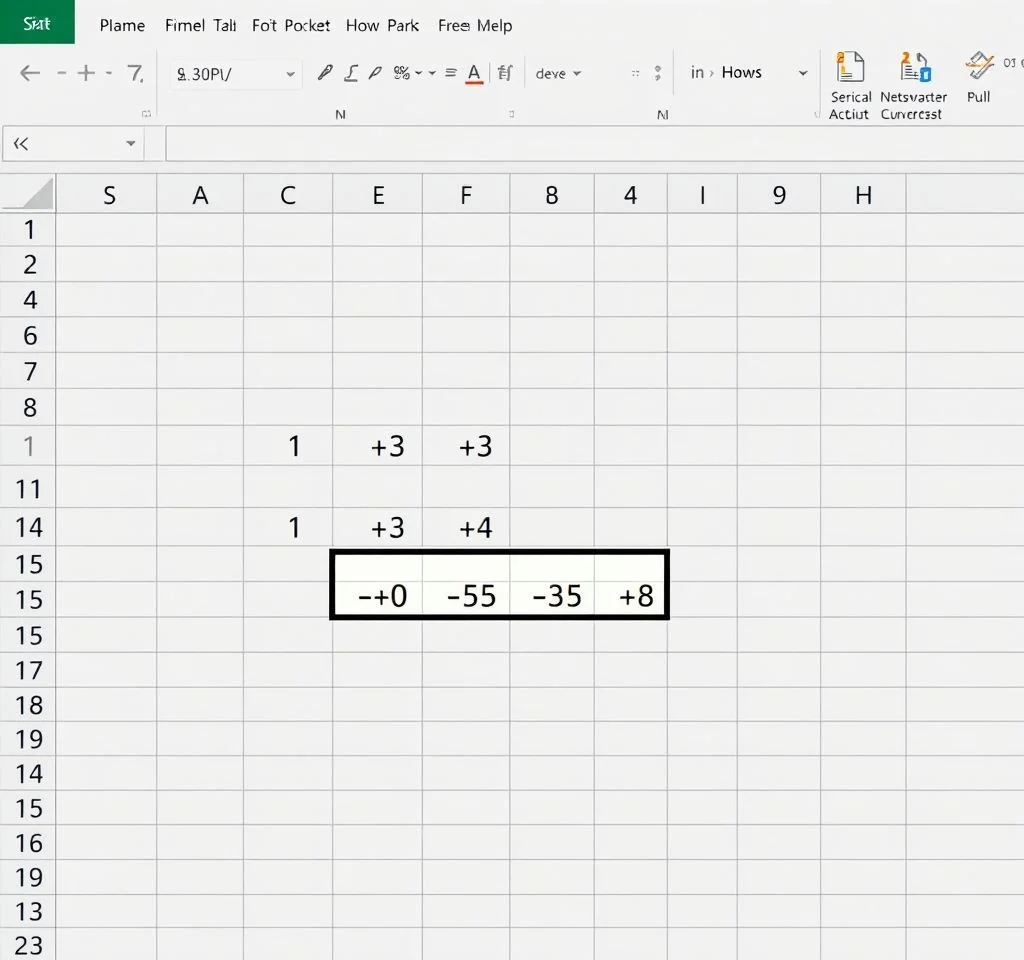This screenshot has height=960, width=1024.
Task: Click the Netsvaster Curvercsst icon
Action: tap(912, 68)
